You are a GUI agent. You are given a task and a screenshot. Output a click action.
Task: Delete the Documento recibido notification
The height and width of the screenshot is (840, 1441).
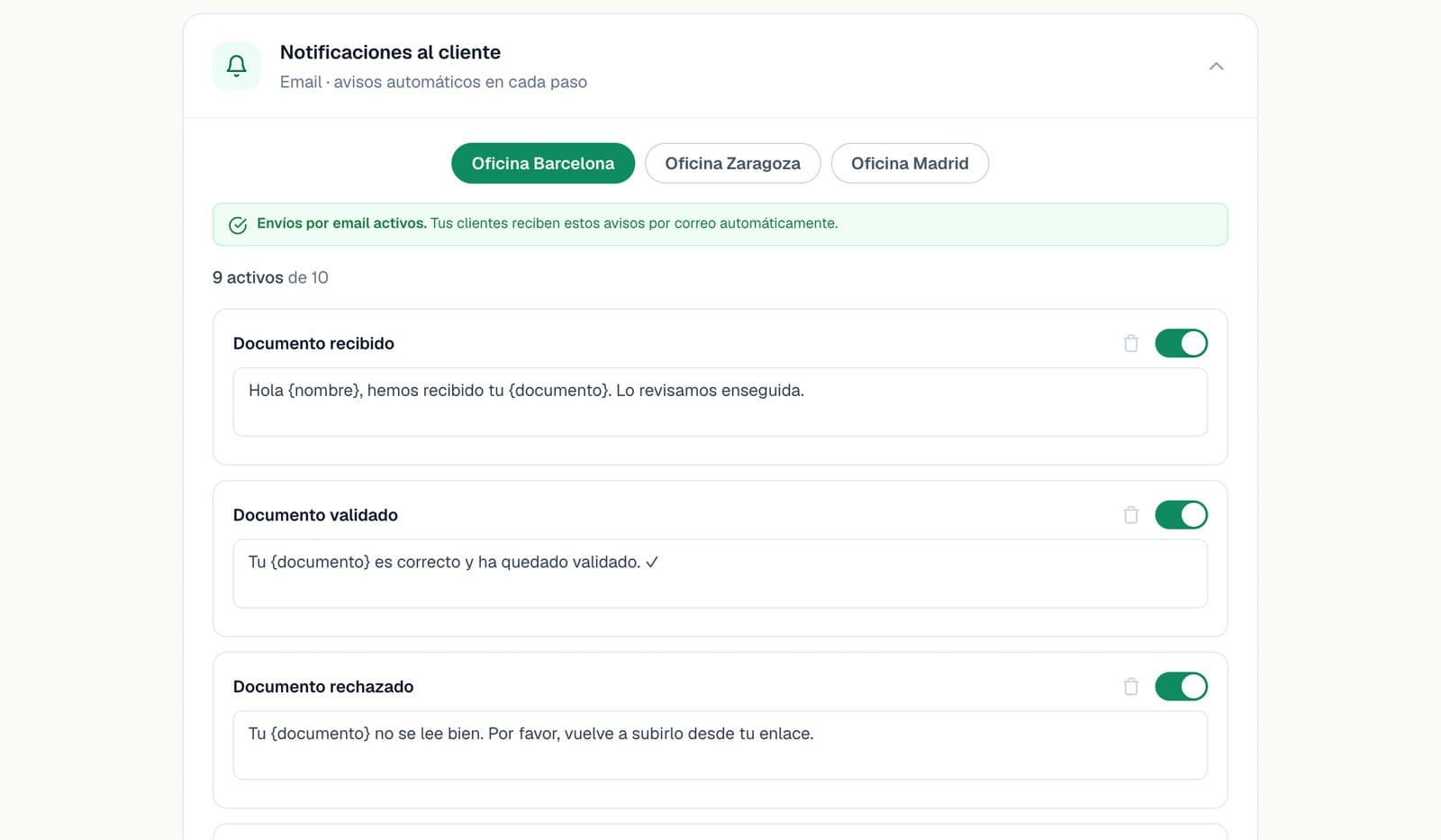pos(1131,343)
